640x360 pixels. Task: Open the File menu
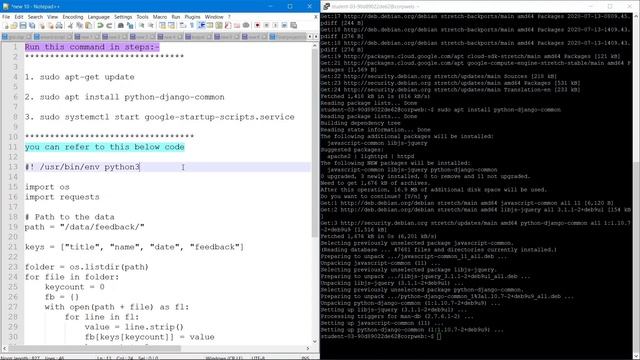coord(6,17)
